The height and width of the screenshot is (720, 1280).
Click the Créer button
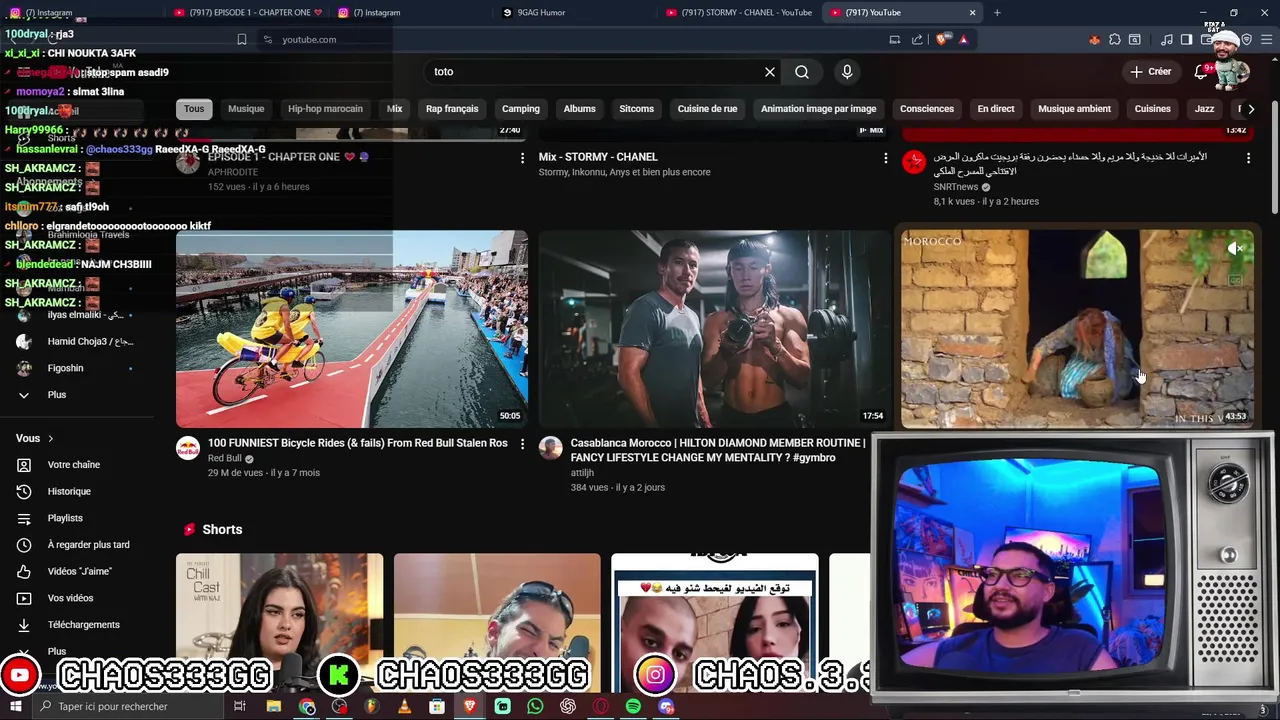(1151, 72)
